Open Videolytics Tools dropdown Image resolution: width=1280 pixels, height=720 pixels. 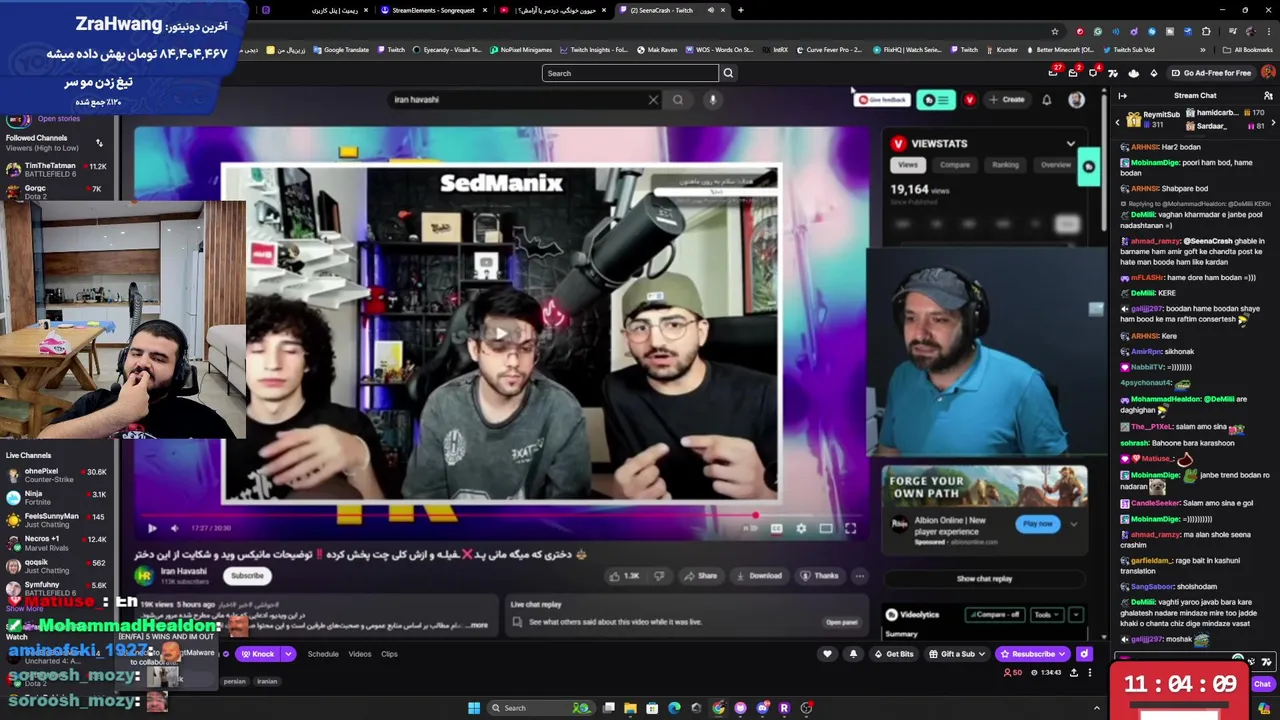pos(1046,615)
